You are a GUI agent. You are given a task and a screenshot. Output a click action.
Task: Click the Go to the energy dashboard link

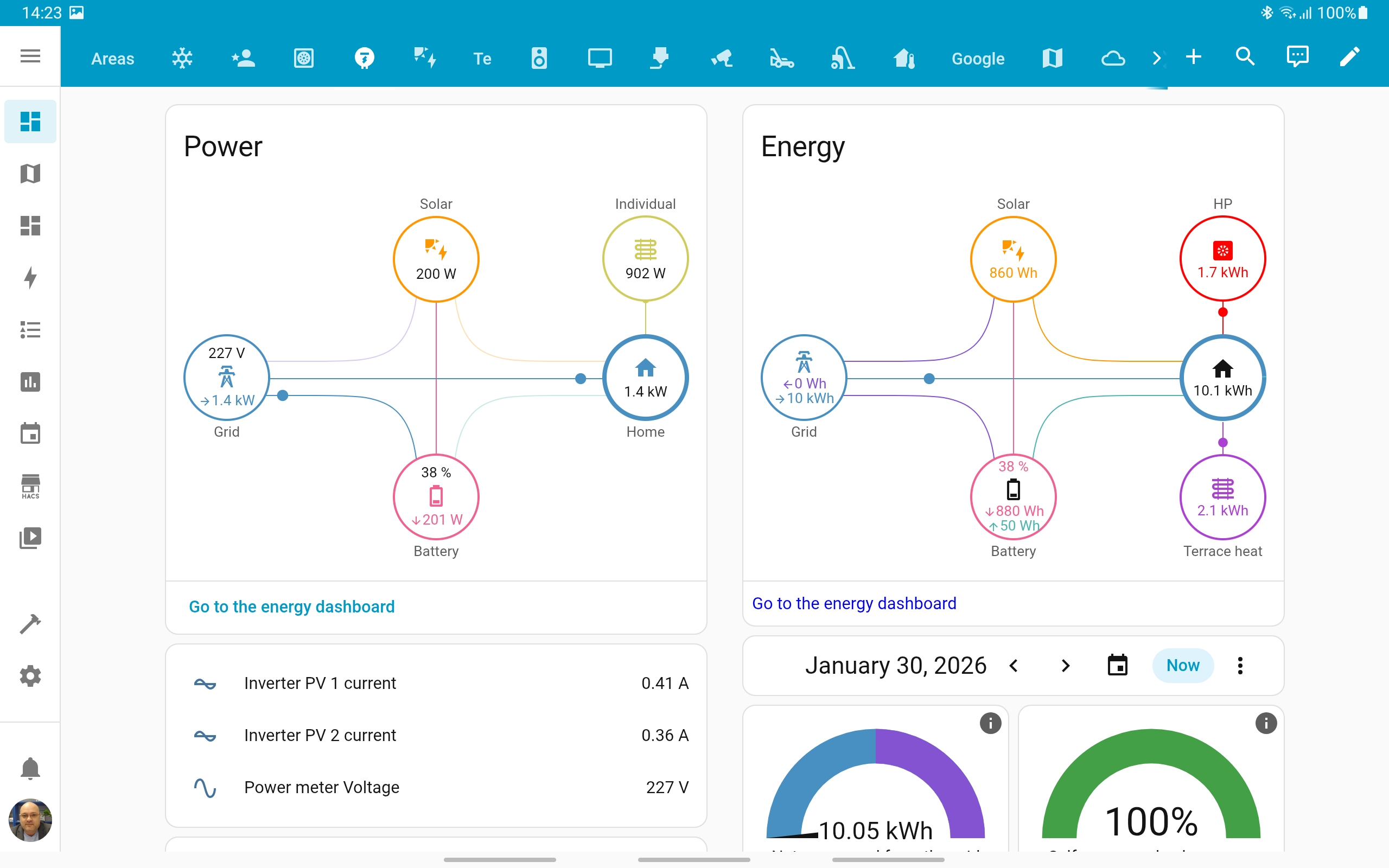(291, 606)
